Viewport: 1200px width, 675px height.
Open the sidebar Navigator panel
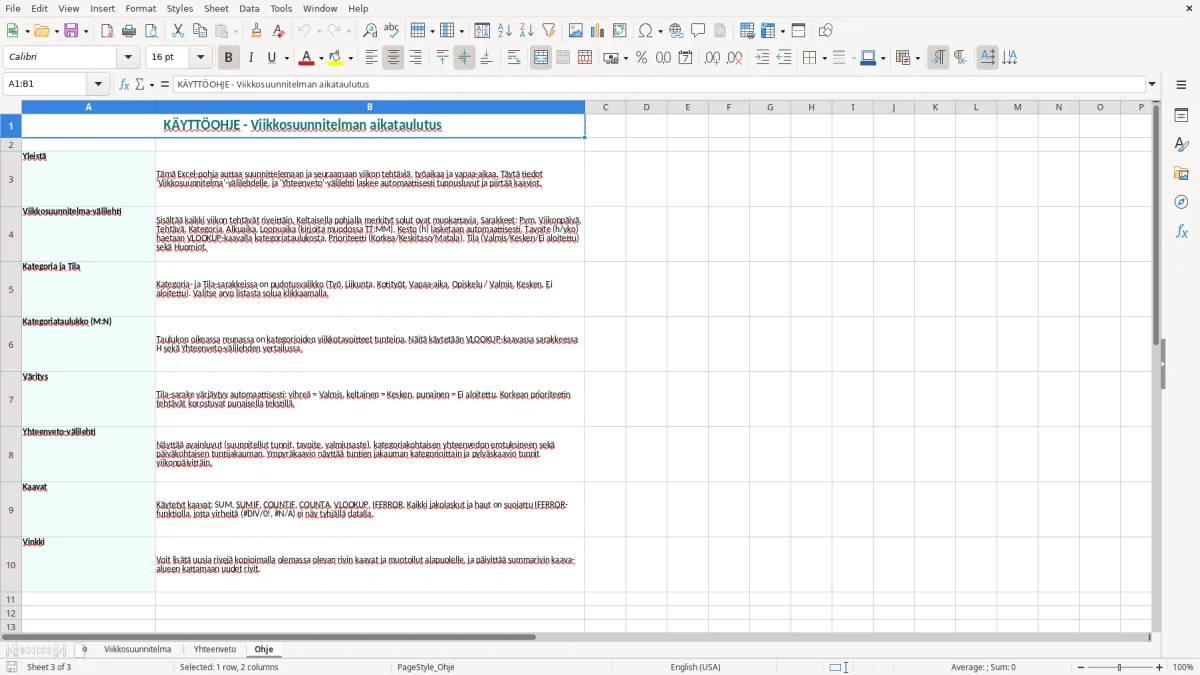pyautogui.click(x=1181, y=202)
